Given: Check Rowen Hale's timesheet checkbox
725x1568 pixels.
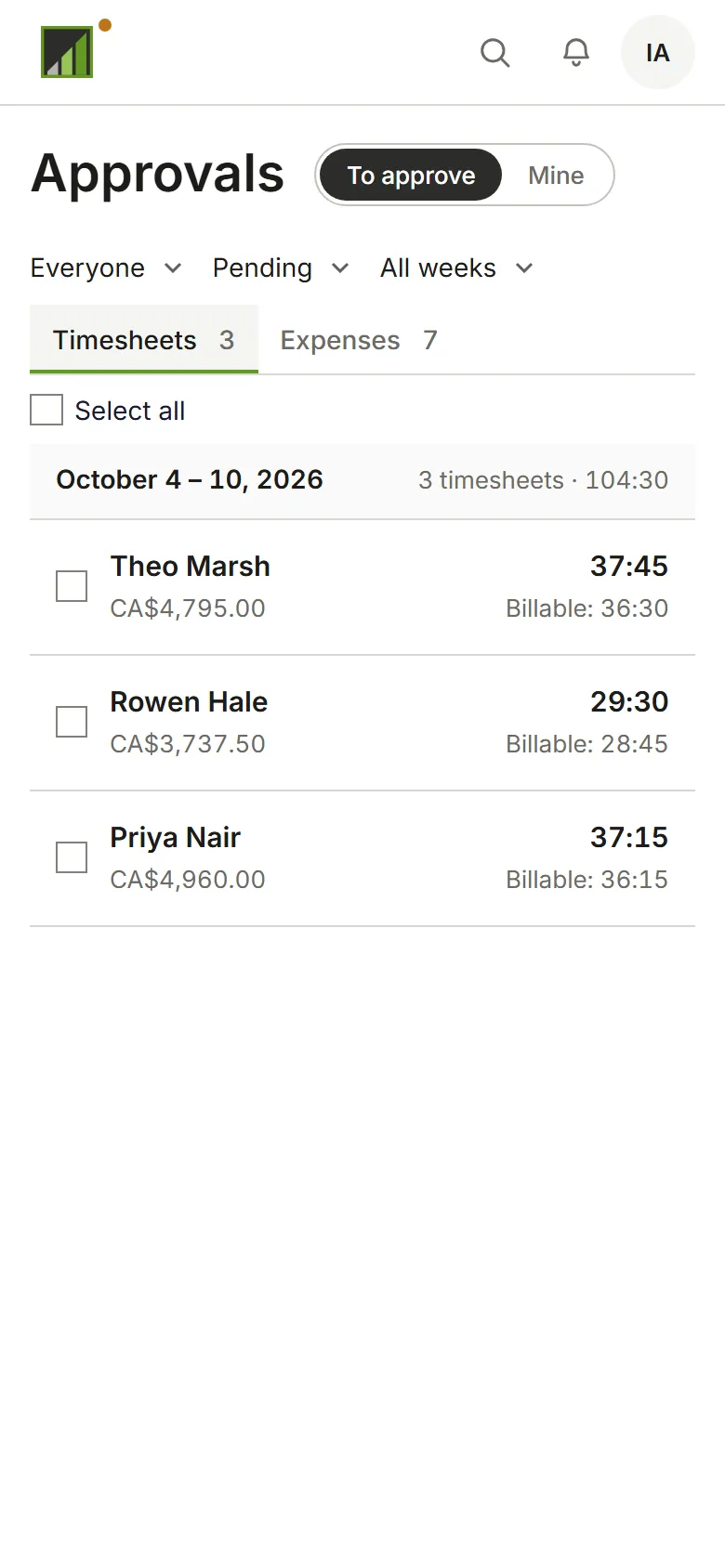Looking at the screenshot, I should (x=72, y=722).
